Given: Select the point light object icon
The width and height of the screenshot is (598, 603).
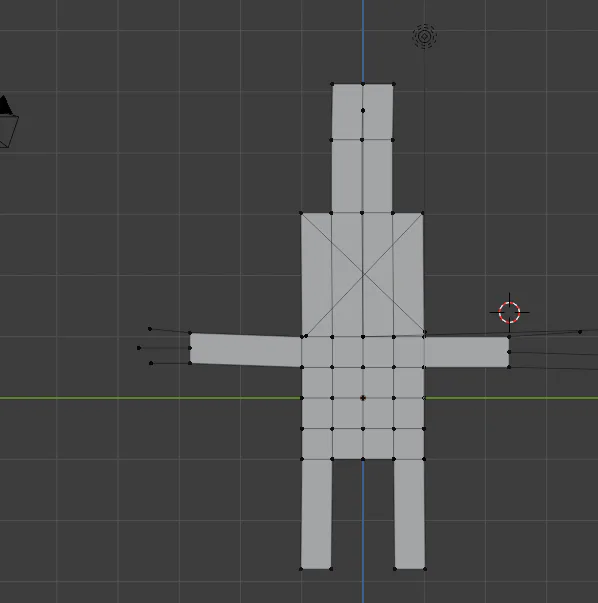Looking at the screenshot, I should tap(425, 37).
